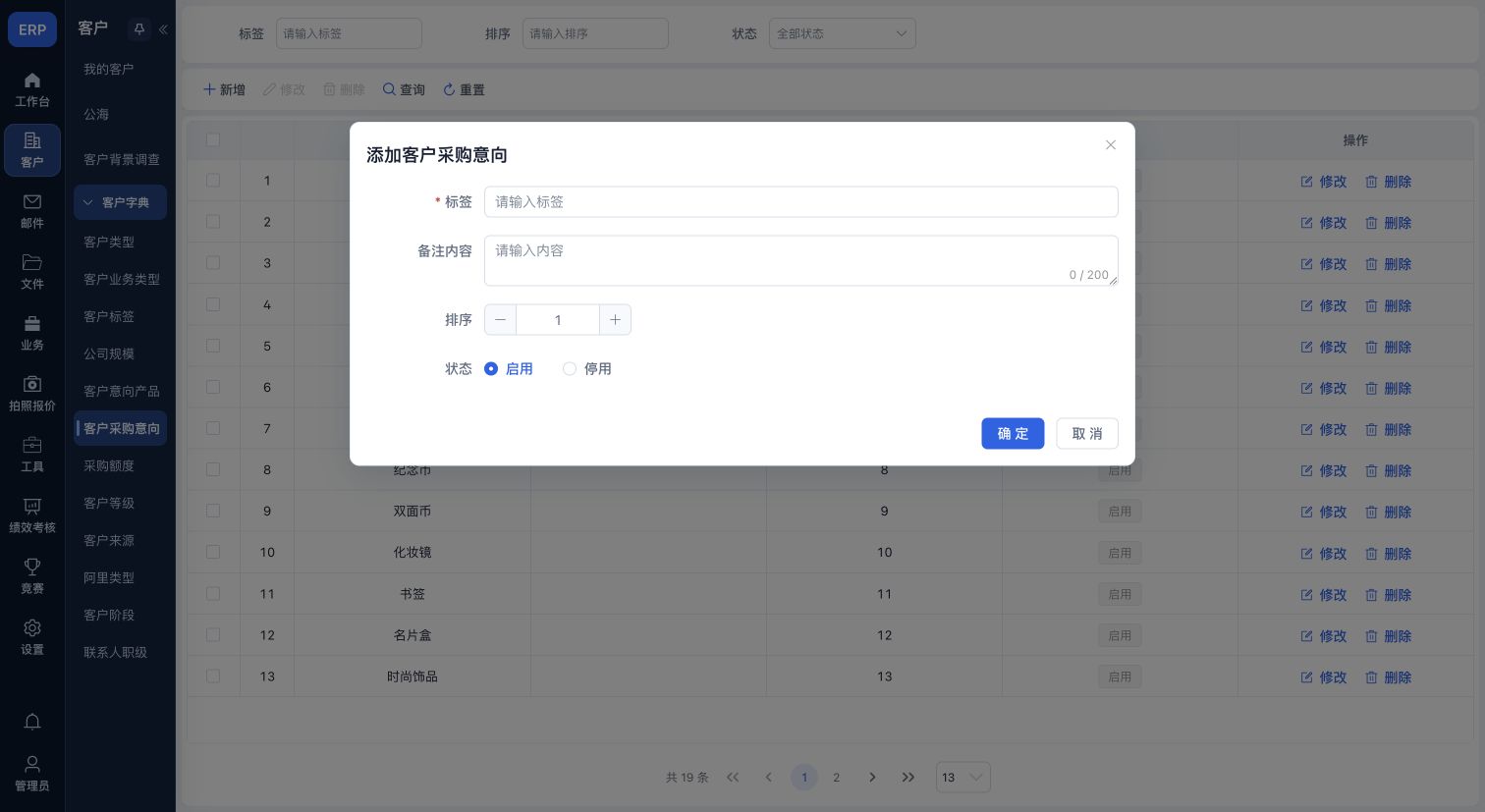Viewport: 1485px width, 812px height.
Task: Click the edit icon for row 13
Action: (x=1306, y=677)
